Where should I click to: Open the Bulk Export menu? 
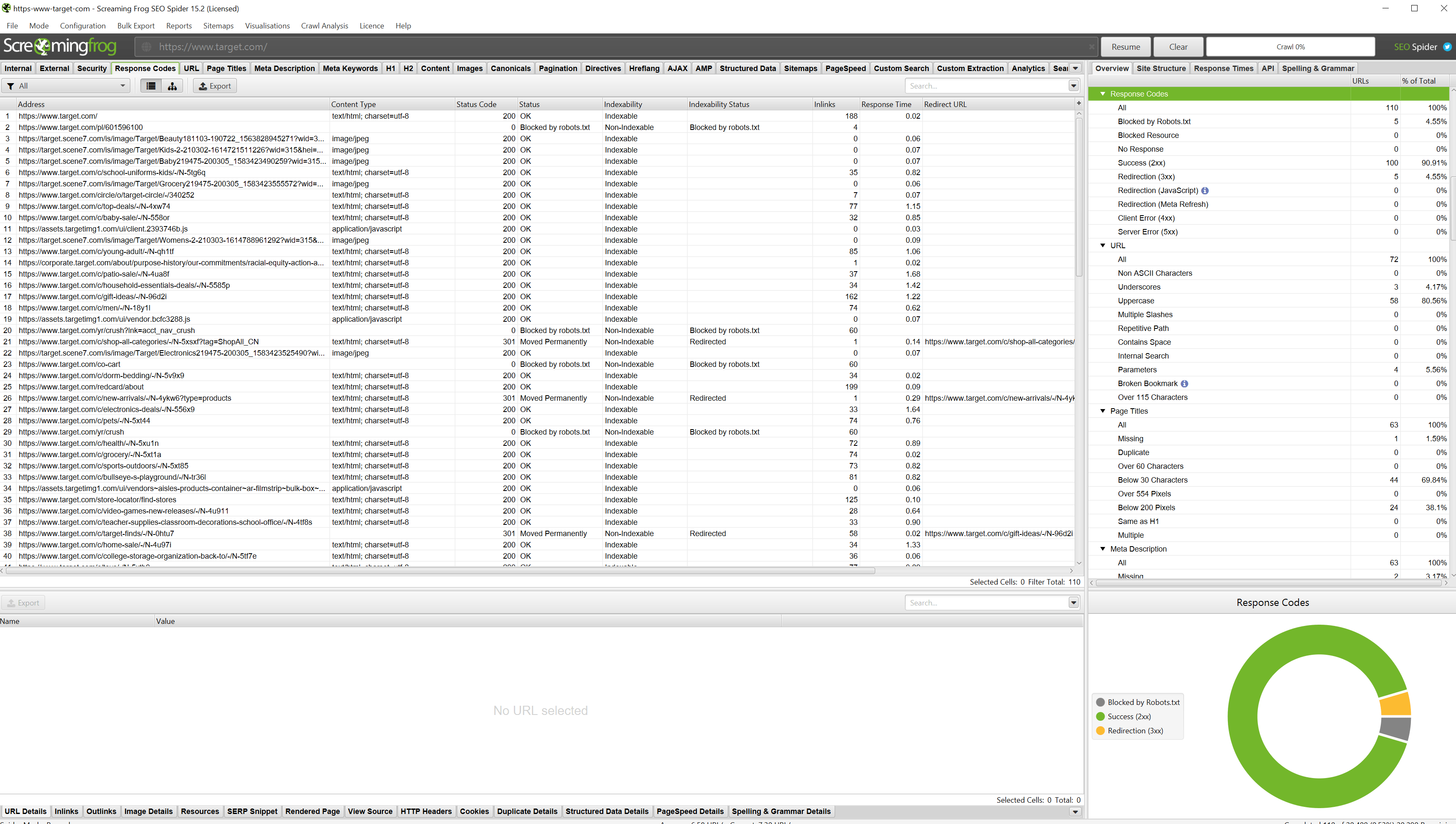coord(136,26)
